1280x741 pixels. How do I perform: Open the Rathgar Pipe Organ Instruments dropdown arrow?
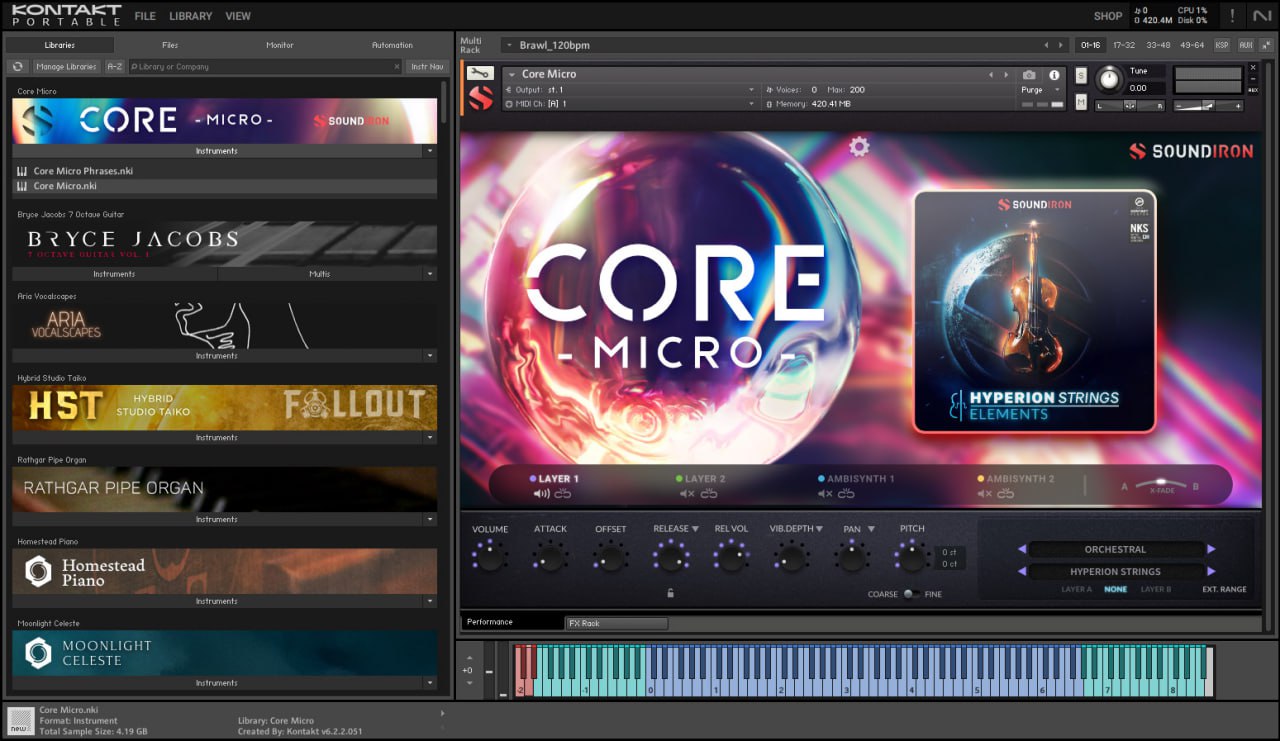point(430,520)
